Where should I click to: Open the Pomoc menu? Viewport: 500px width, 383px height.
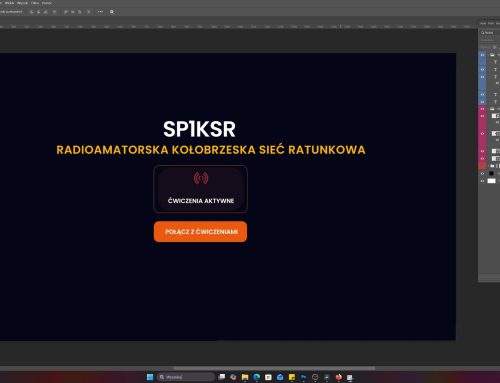click(47, 3)
